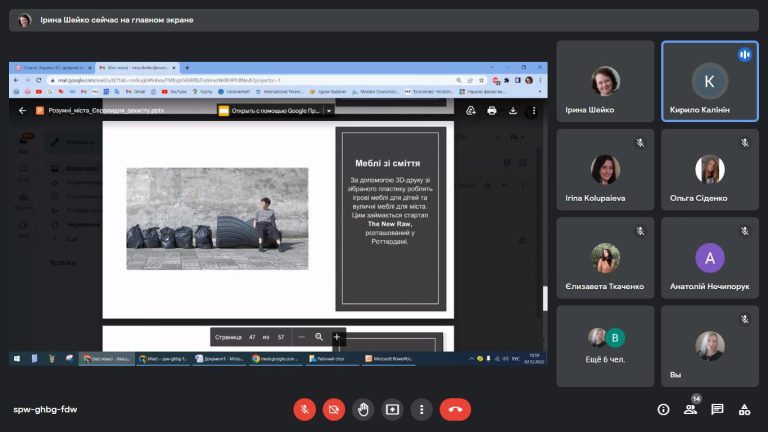Click the bold text 'The New Raw' on slide
Viewport: 768px width, 432px height.
389,224
